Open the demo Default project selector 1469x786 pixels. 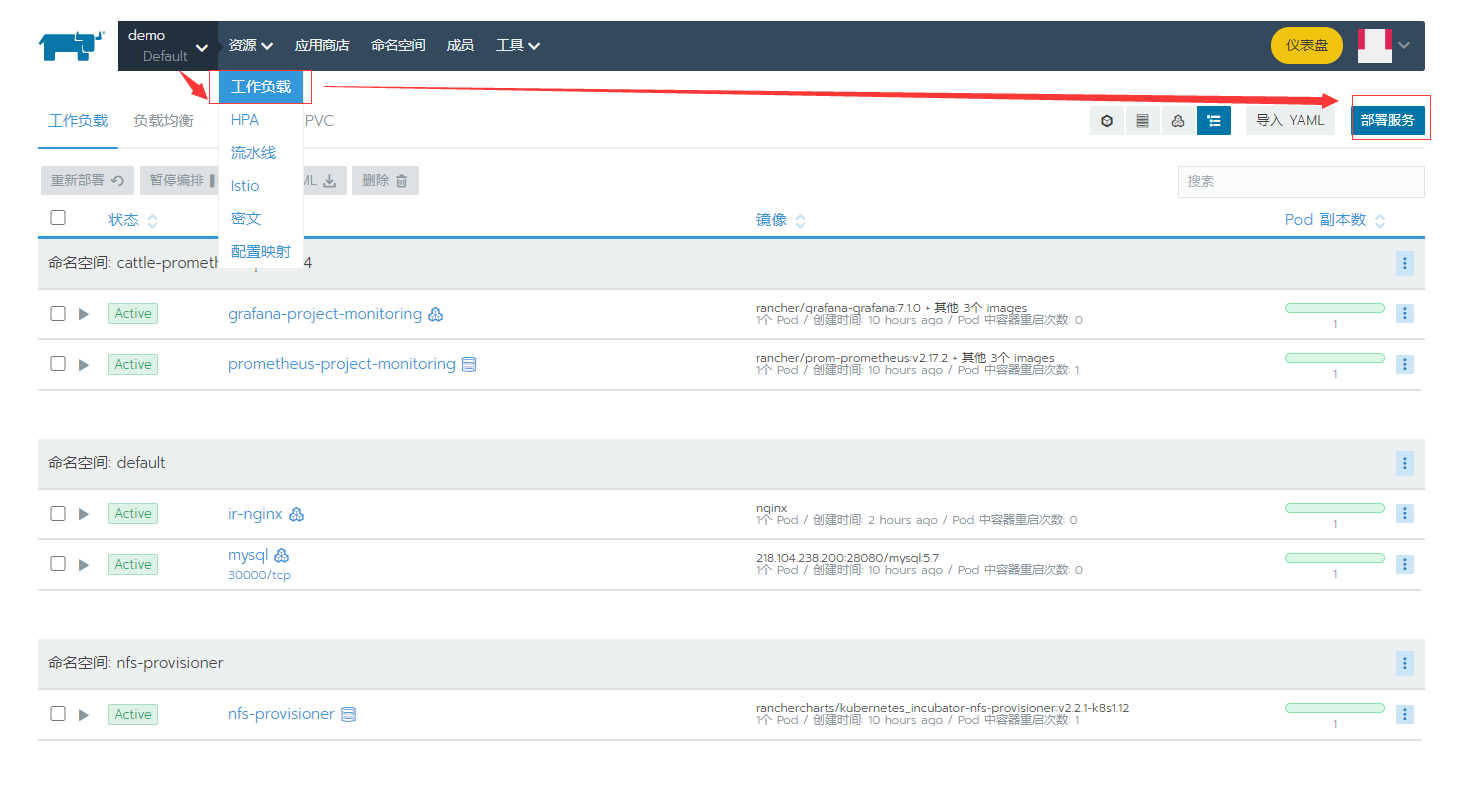pos(168,46)
